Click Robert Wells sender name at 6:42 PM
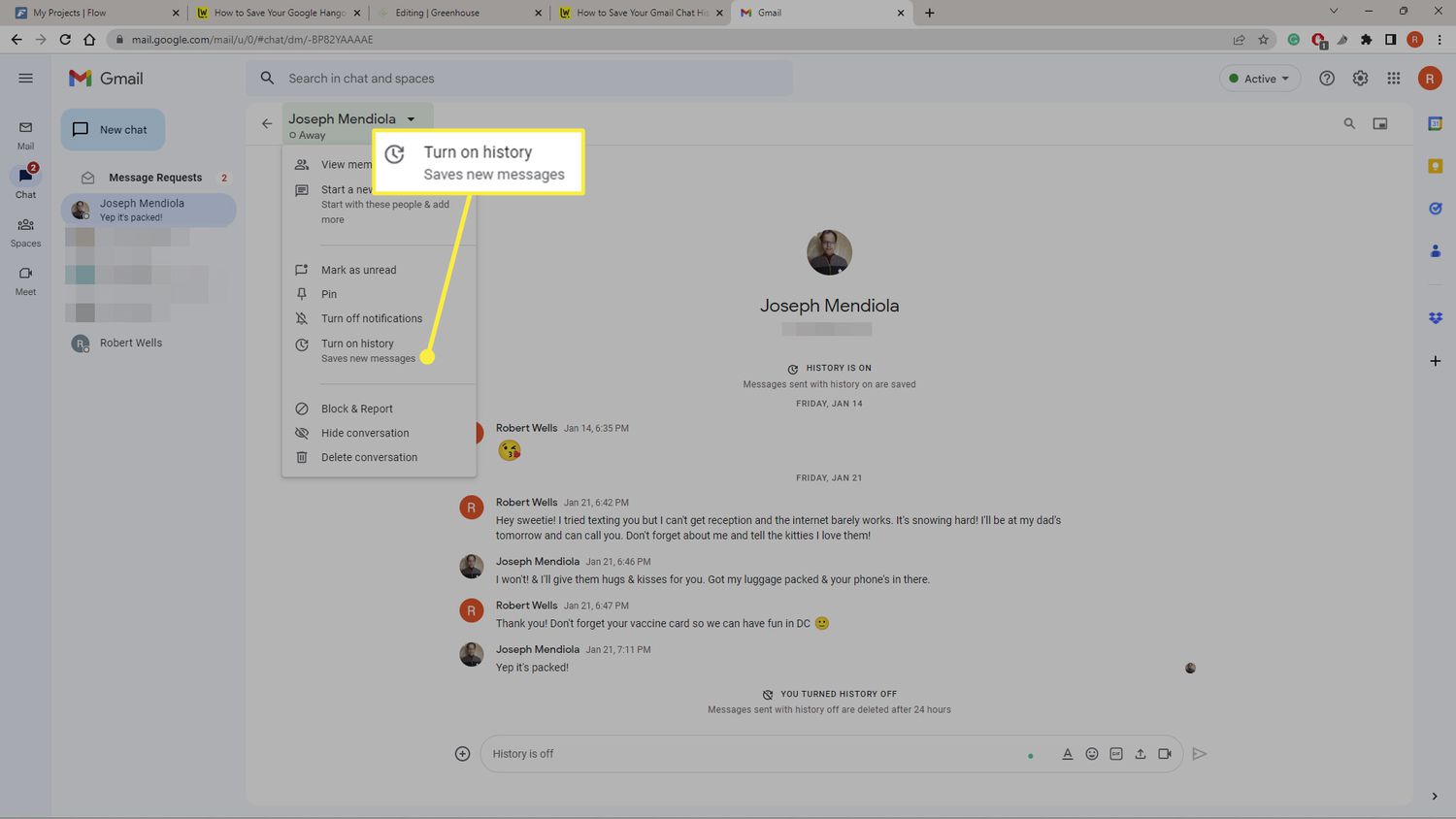Image resolution: width=1456 pixels, height=819 pixels. [x=526, y=503]
